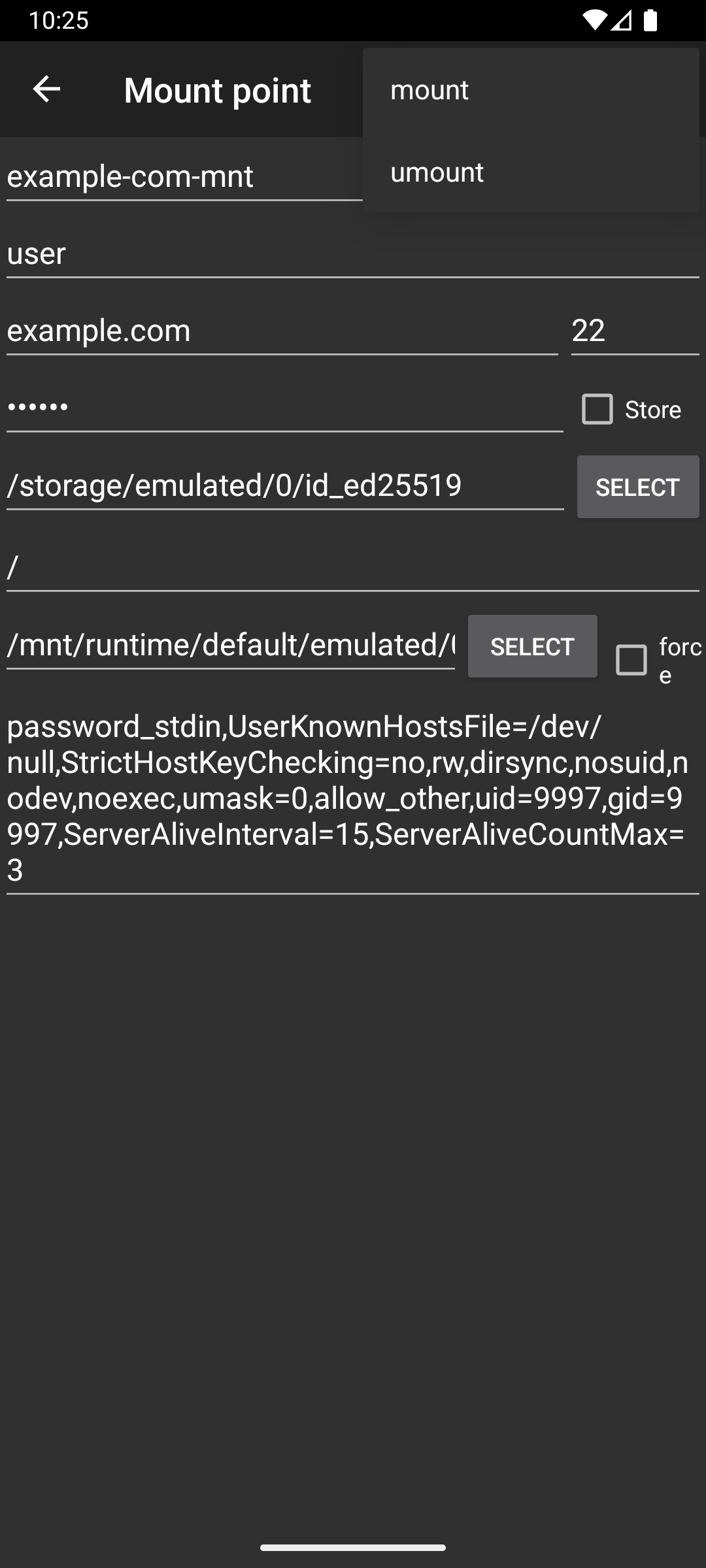Go back using the arrow icon

[46, 89]
